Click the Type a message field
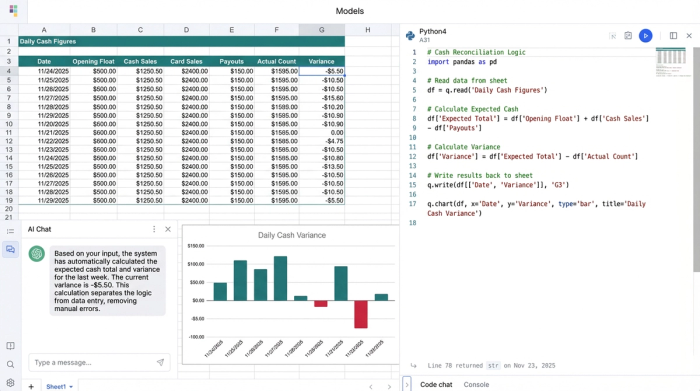The width and height of the screenshot is (700, 391). click(x=99, y=362)
